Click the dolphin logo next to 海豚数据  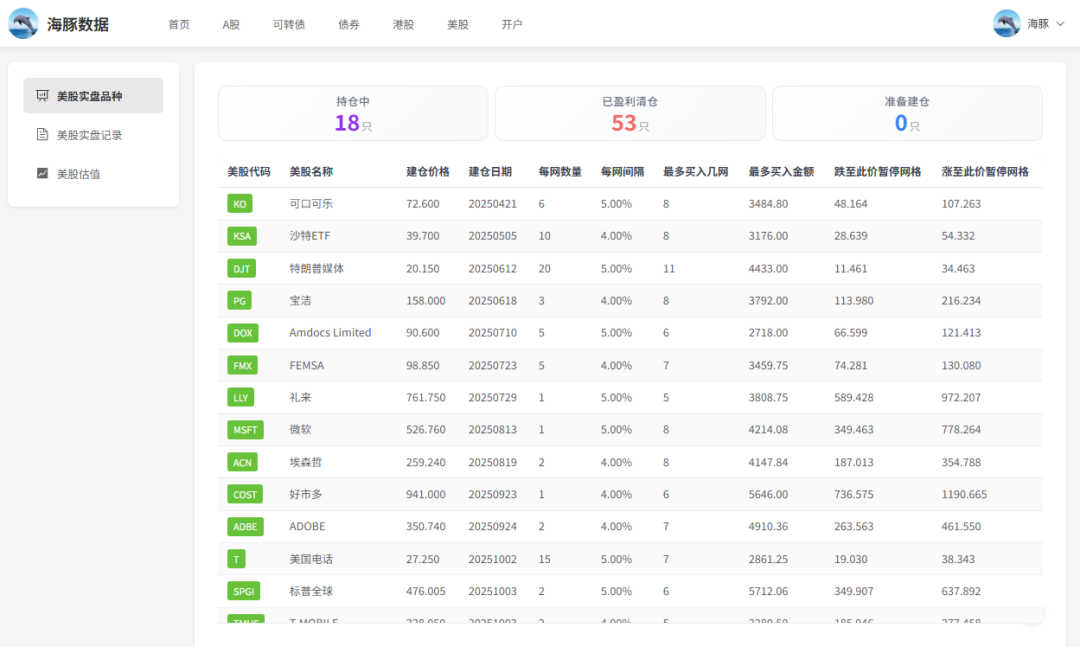click(x=23, y=23)
